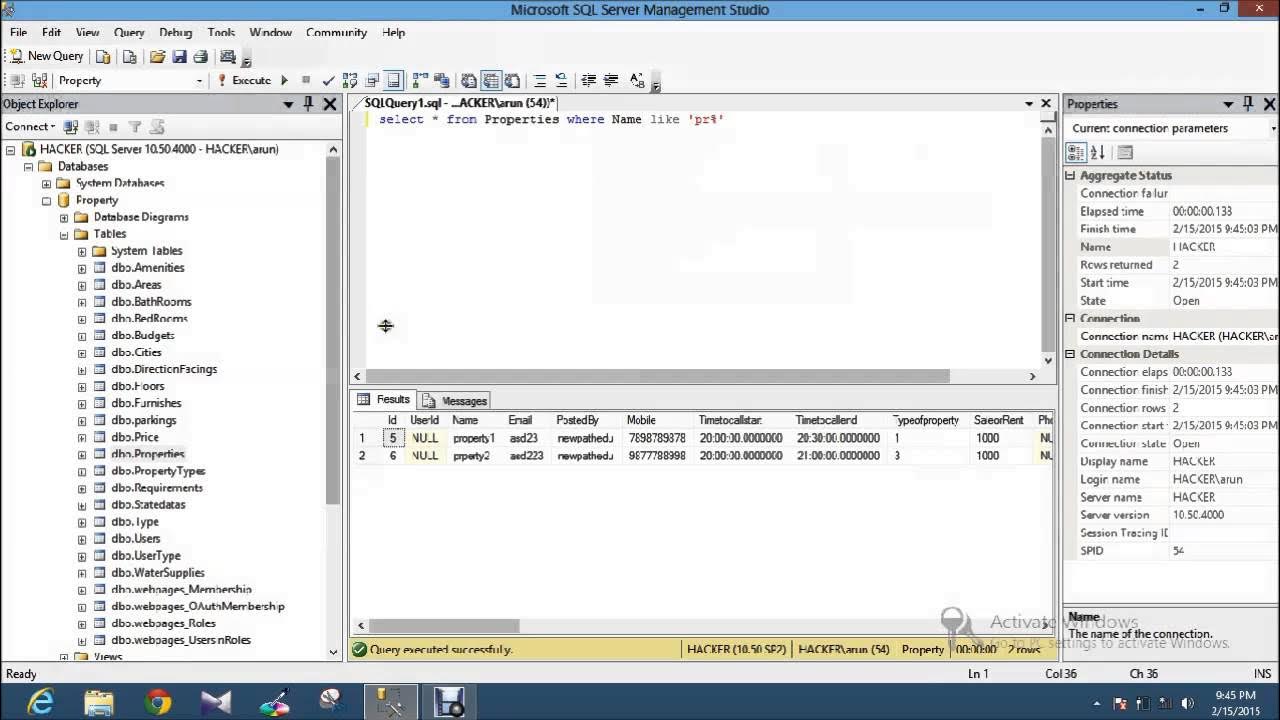This screenshot has width=1280, height=720.
Task: Click the New Query toolbar button
Action: (x=48, y=56)
